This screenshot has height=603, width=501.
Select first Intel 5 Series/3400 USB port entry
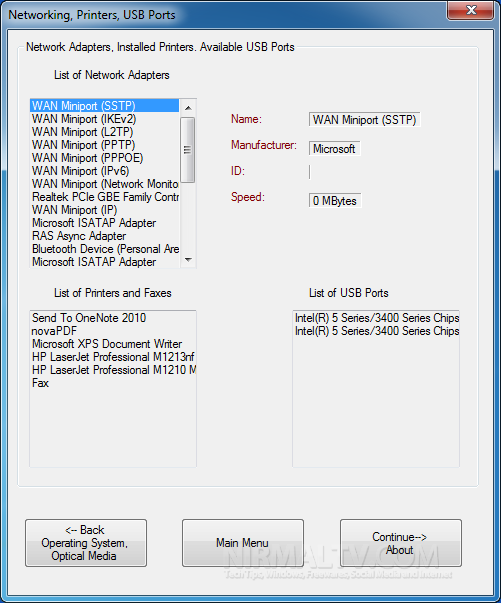coord(376,318)
